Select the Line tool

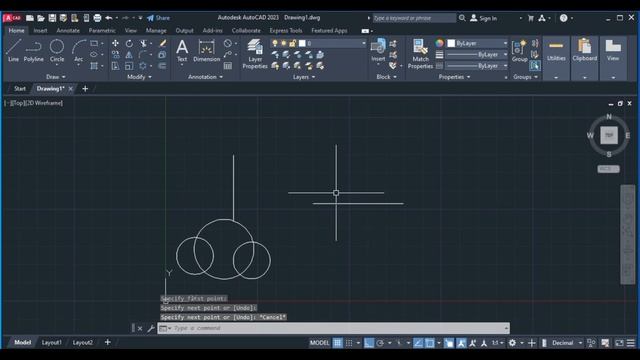click(x=13, y=51)
